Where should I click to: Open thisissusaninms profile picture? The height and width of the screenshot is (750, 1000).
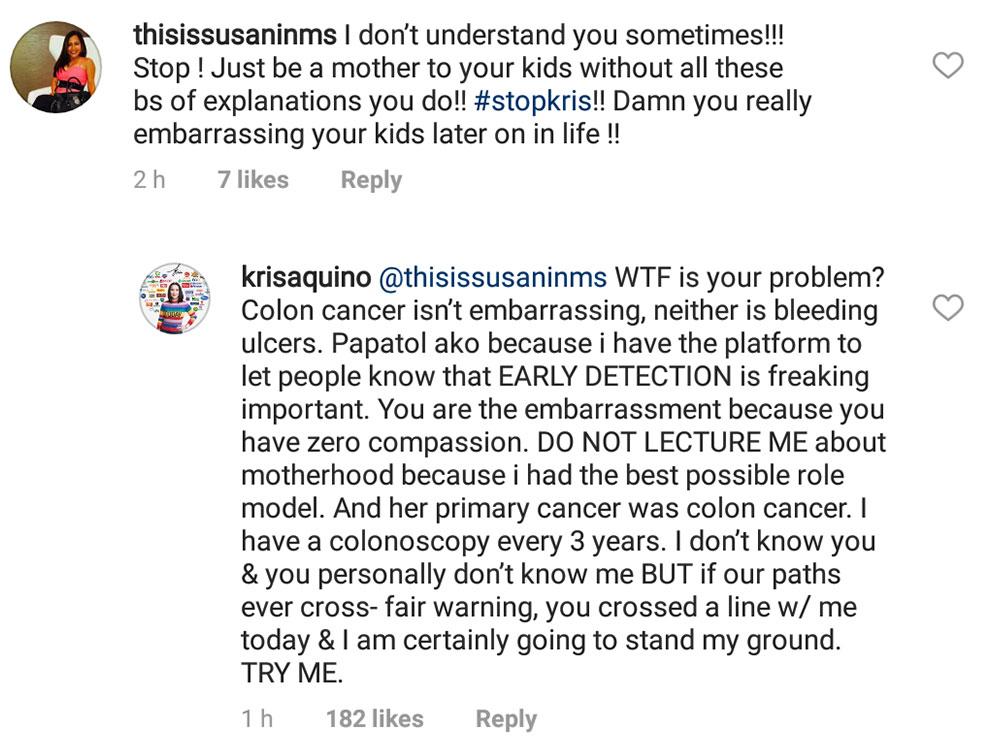point(55,67)
